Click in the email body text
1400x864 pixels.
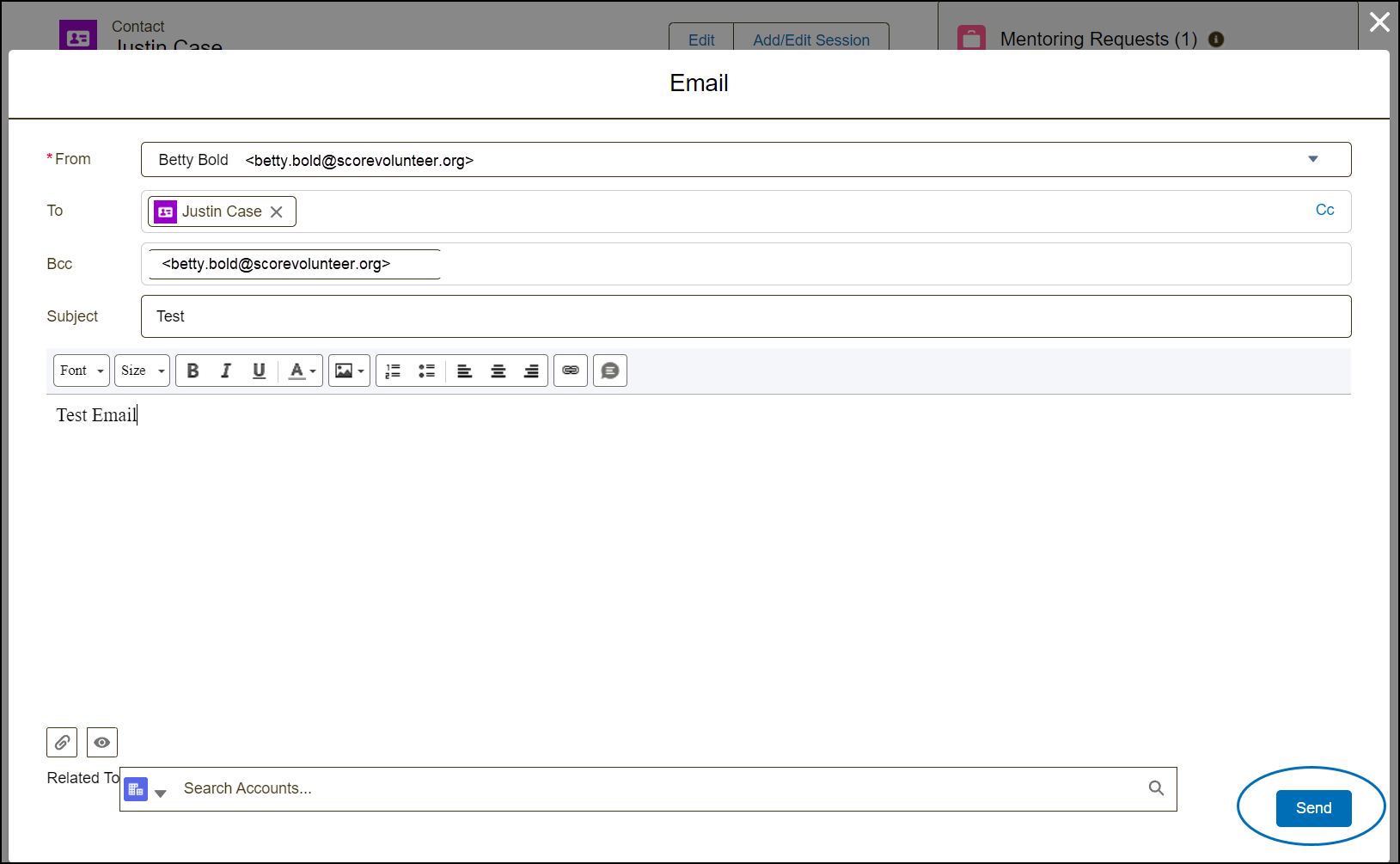coord(96,415)
